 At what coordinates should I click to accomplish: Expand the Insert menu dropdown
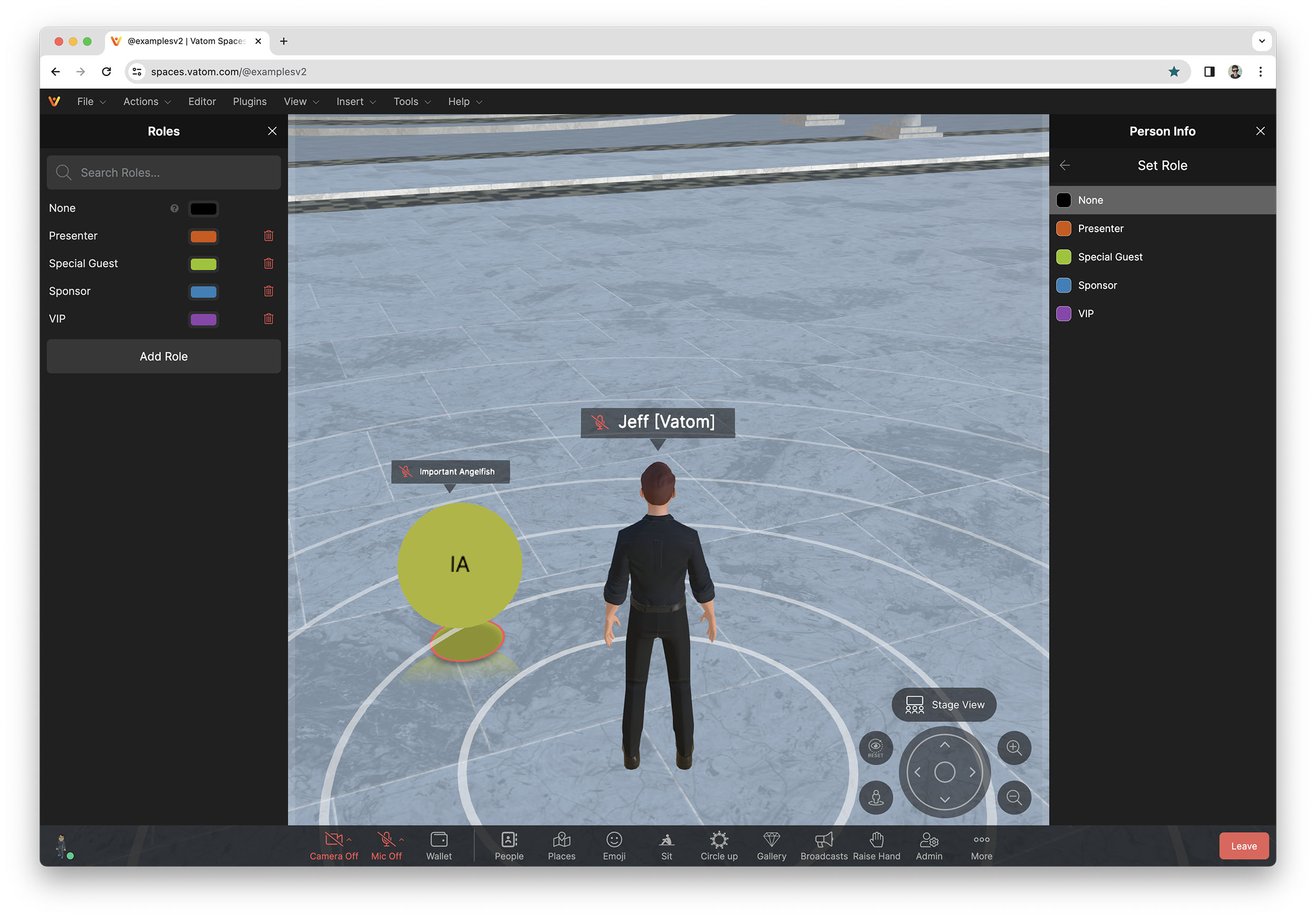(356, 102)
